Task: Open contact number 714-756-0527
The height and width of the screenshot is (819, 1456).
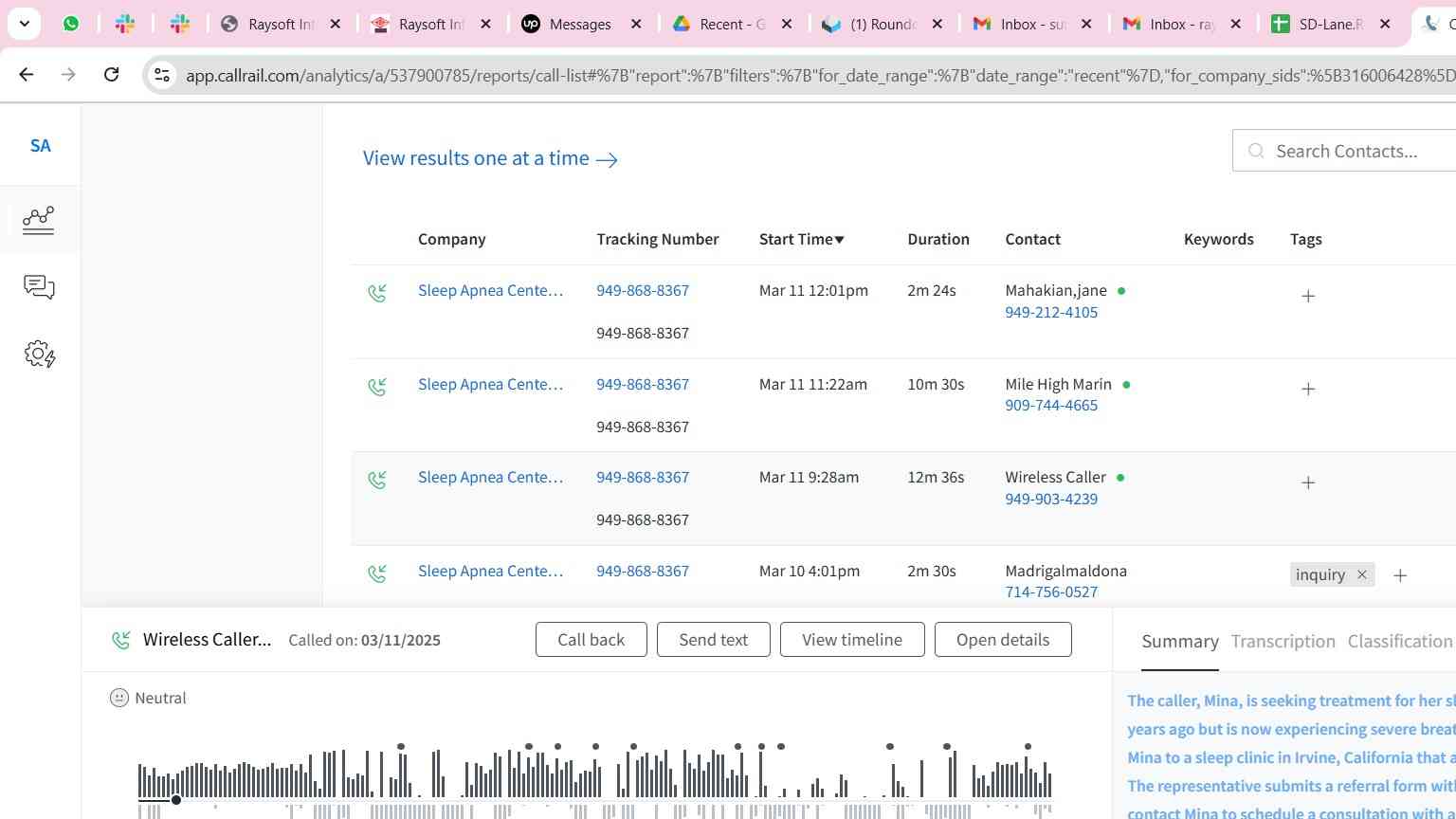Action: [1051, 591]
